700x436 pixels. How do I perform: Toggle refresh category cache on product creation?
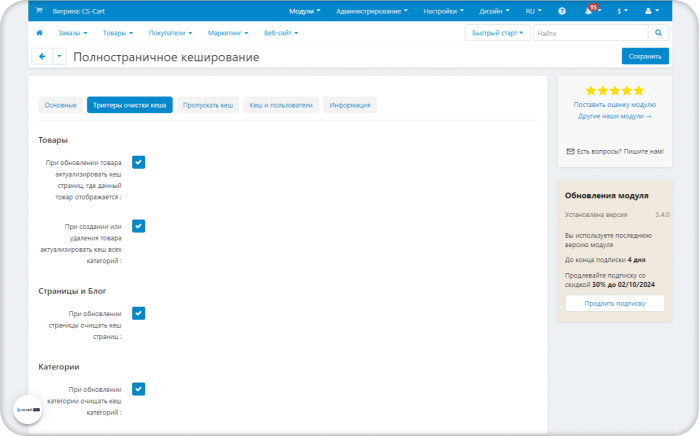tap(138, 226)
